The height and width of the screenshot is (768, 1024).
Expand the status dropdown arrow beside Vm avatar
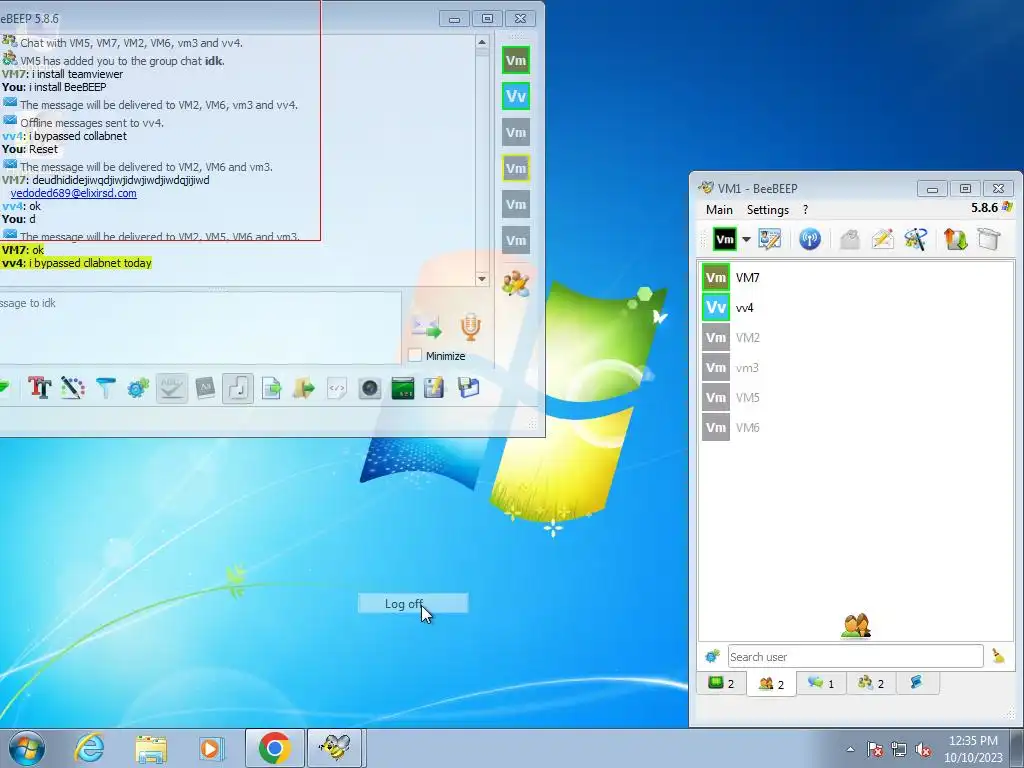[x=746, y=240]
